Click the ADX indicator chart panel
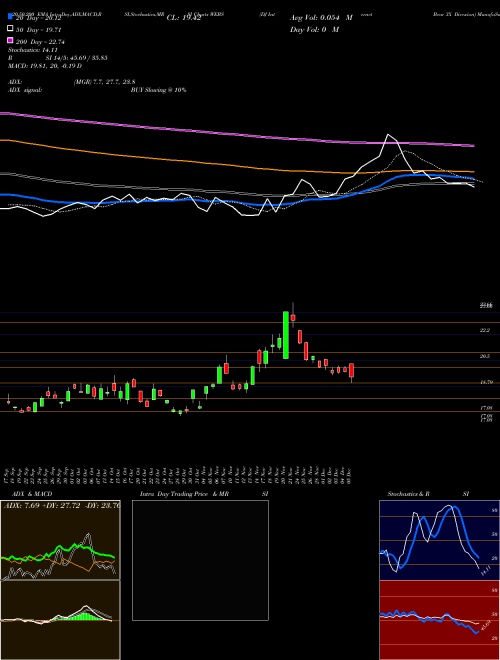 tap(60, 540)
